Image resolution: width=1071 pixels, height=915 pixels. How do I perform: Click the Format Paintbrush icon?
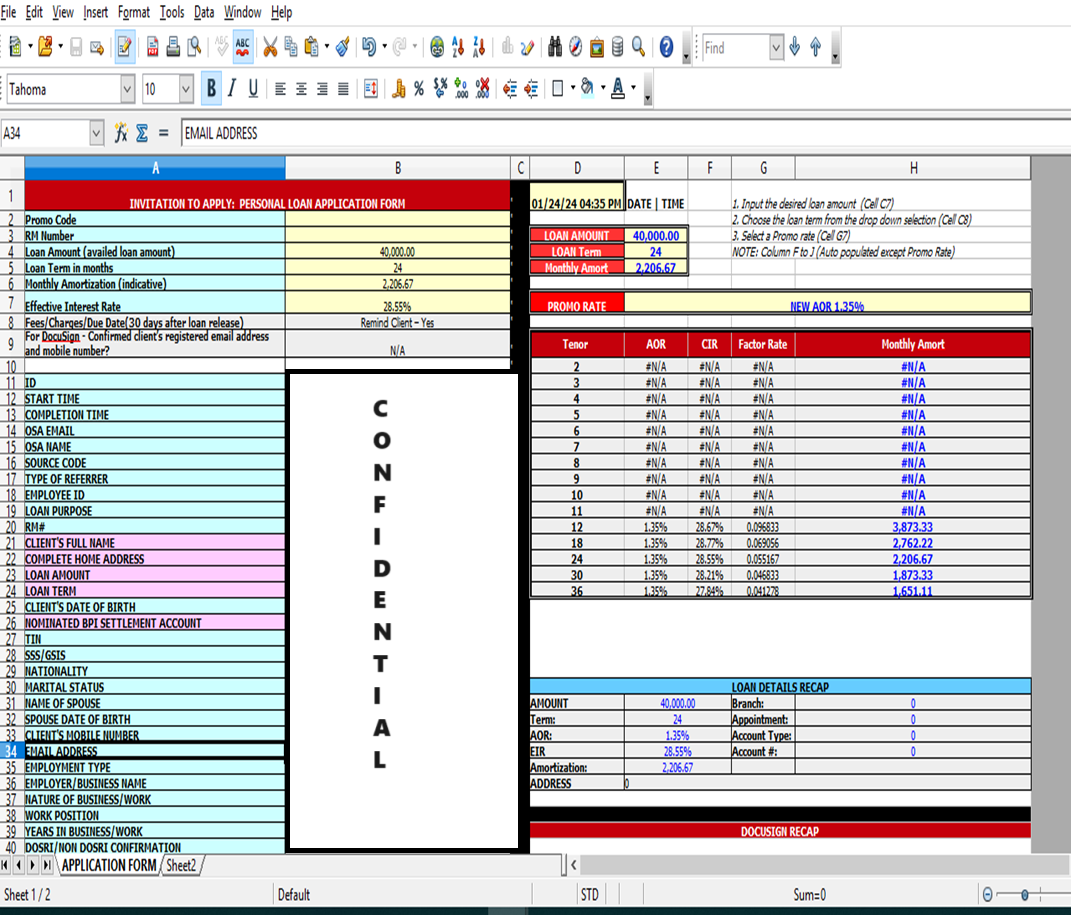coord(343,47)
